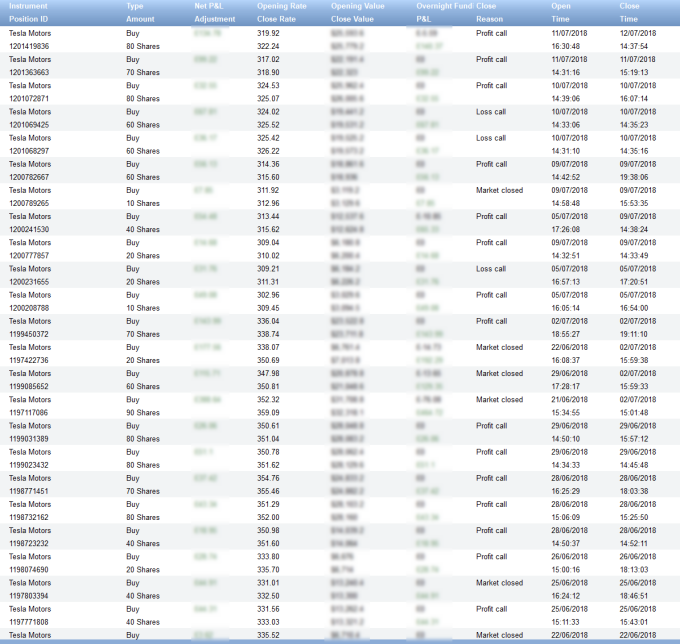Click close rate 335.70
The height and width of the screenshot is (644, 680).
tap(268, 569)
